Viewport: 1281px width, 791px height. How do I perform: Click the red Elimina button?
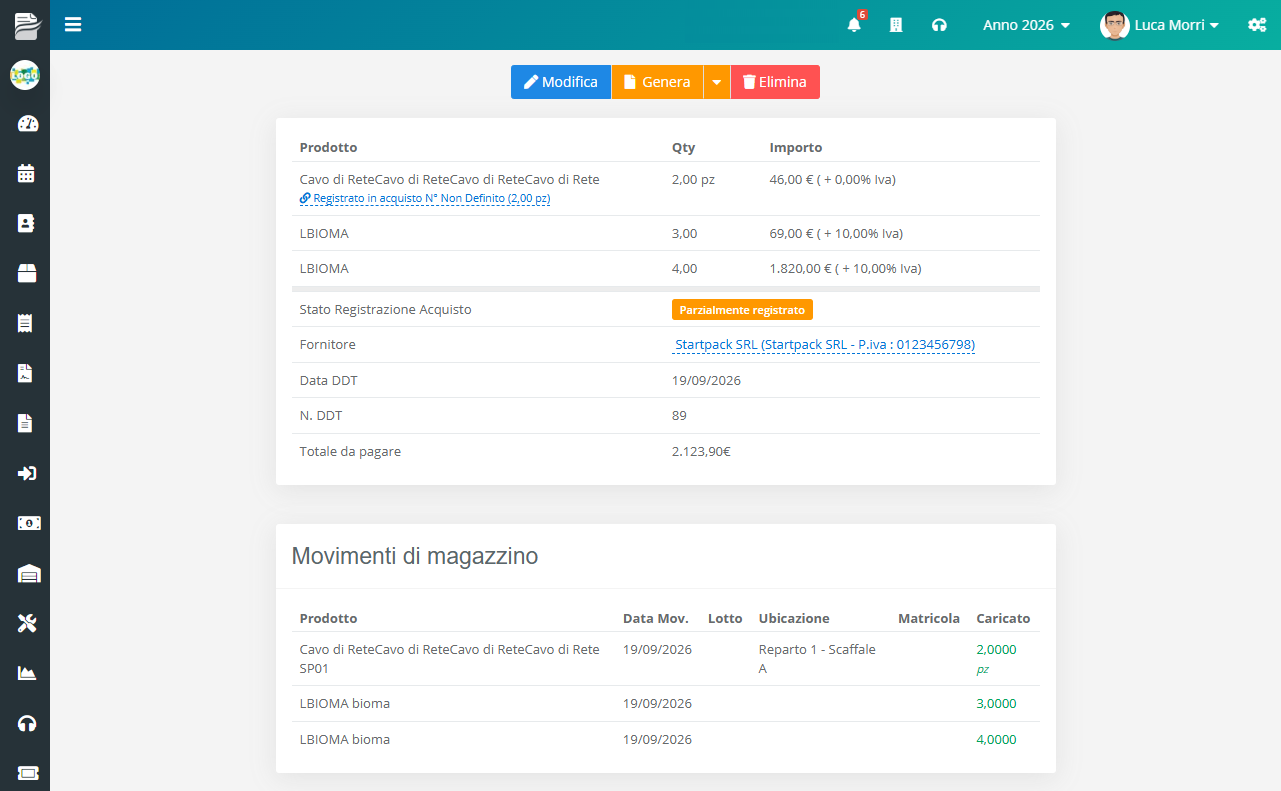[775, 82]
